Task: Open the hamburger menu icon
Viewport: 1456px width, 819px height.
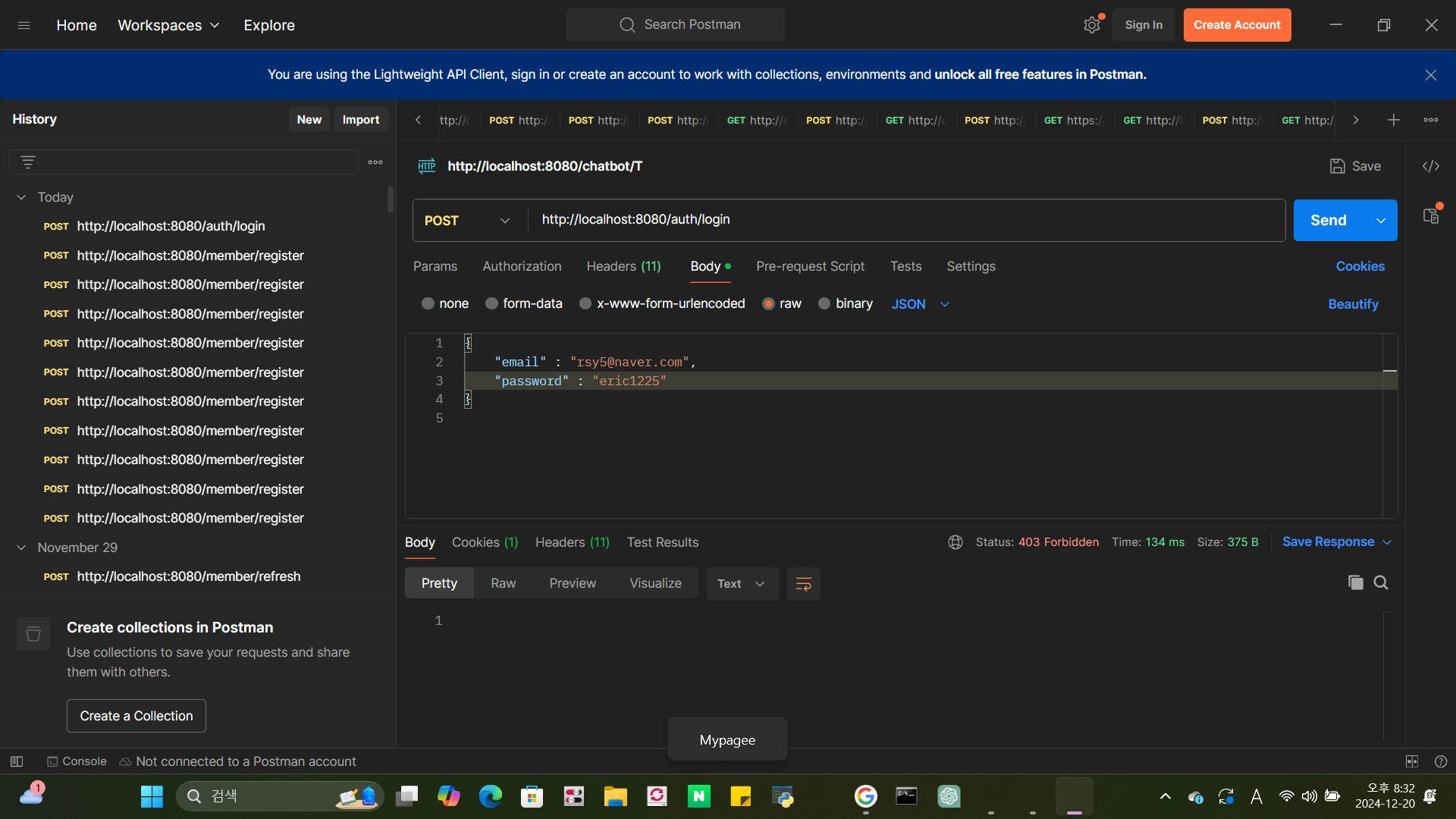Action: [x=24, y=25]
